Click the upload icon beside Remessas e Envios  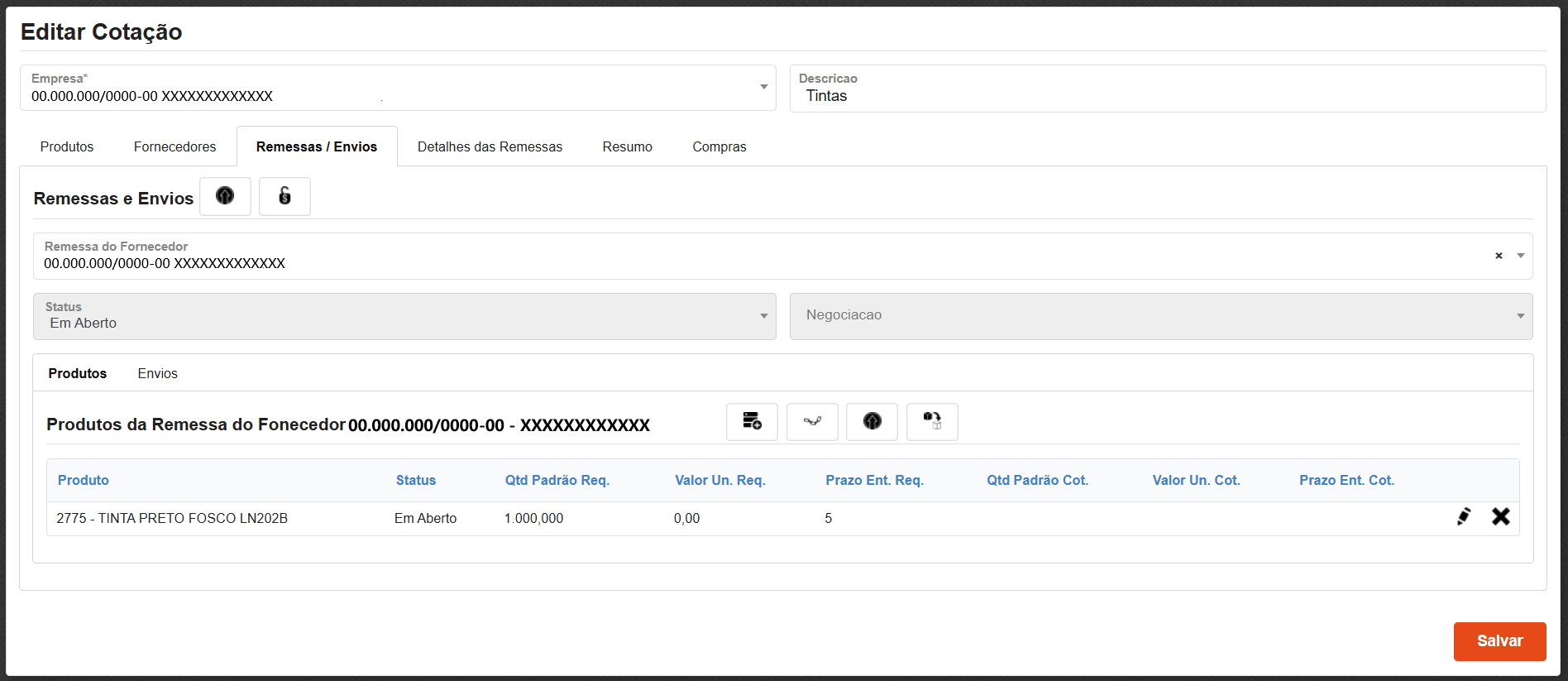(225, 196)
